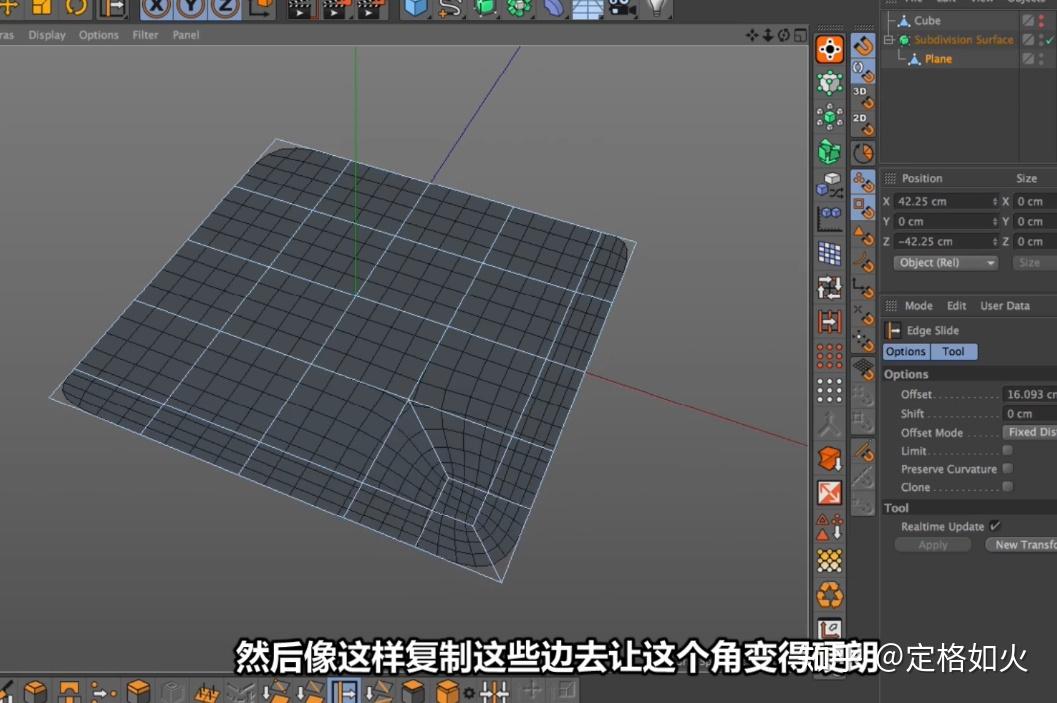Toggle the Subdivision Surface green enable checkmark
Screen dimensions: 1057x703
(x=1049, y=40)
